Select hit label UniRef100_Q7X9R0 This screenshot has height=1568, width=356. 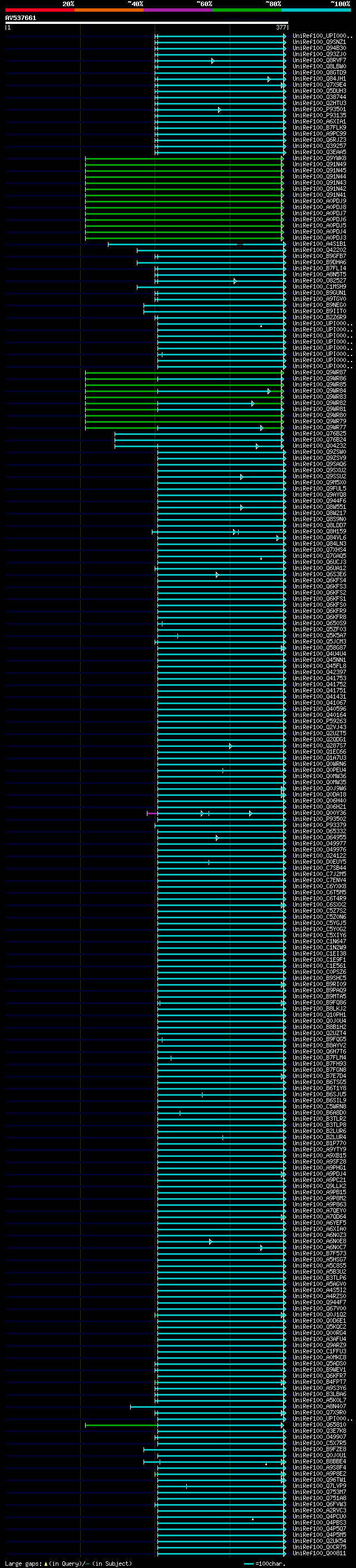(319, 1413)
